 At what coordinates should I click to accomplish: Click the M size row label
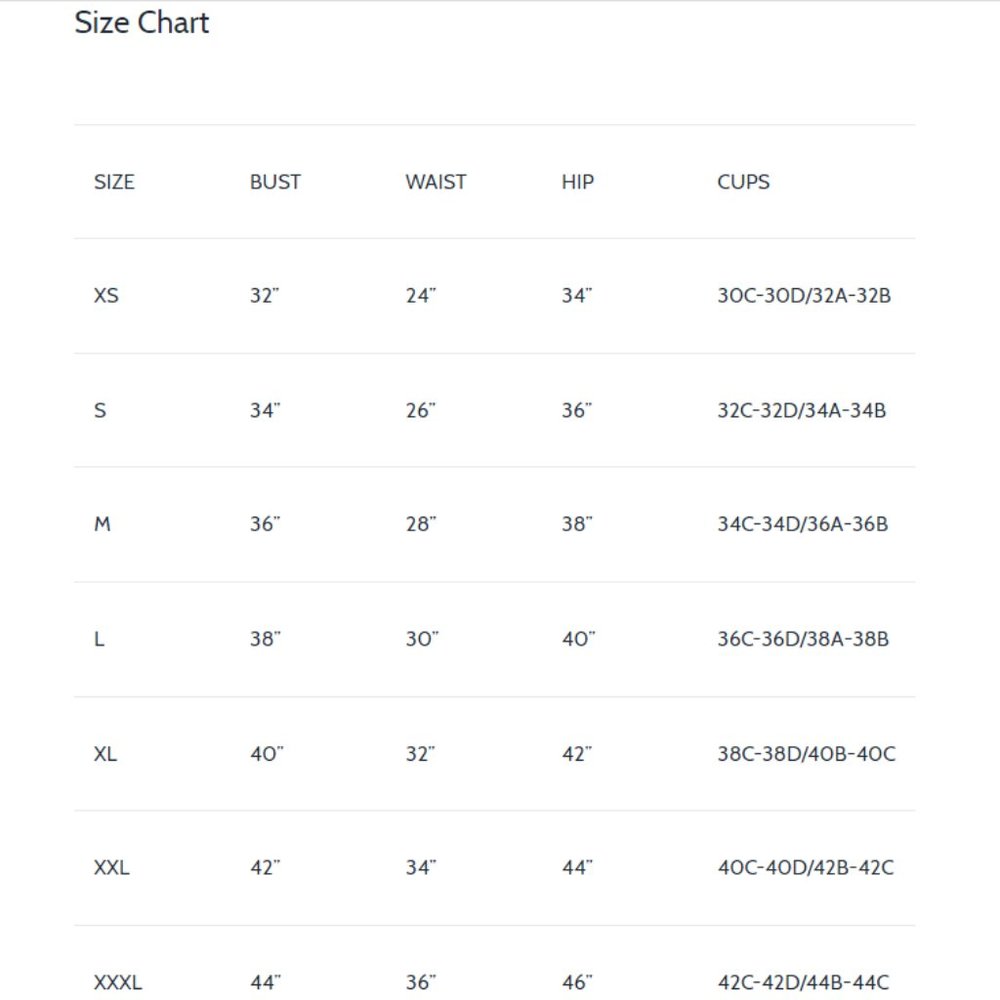pos(102,524)
